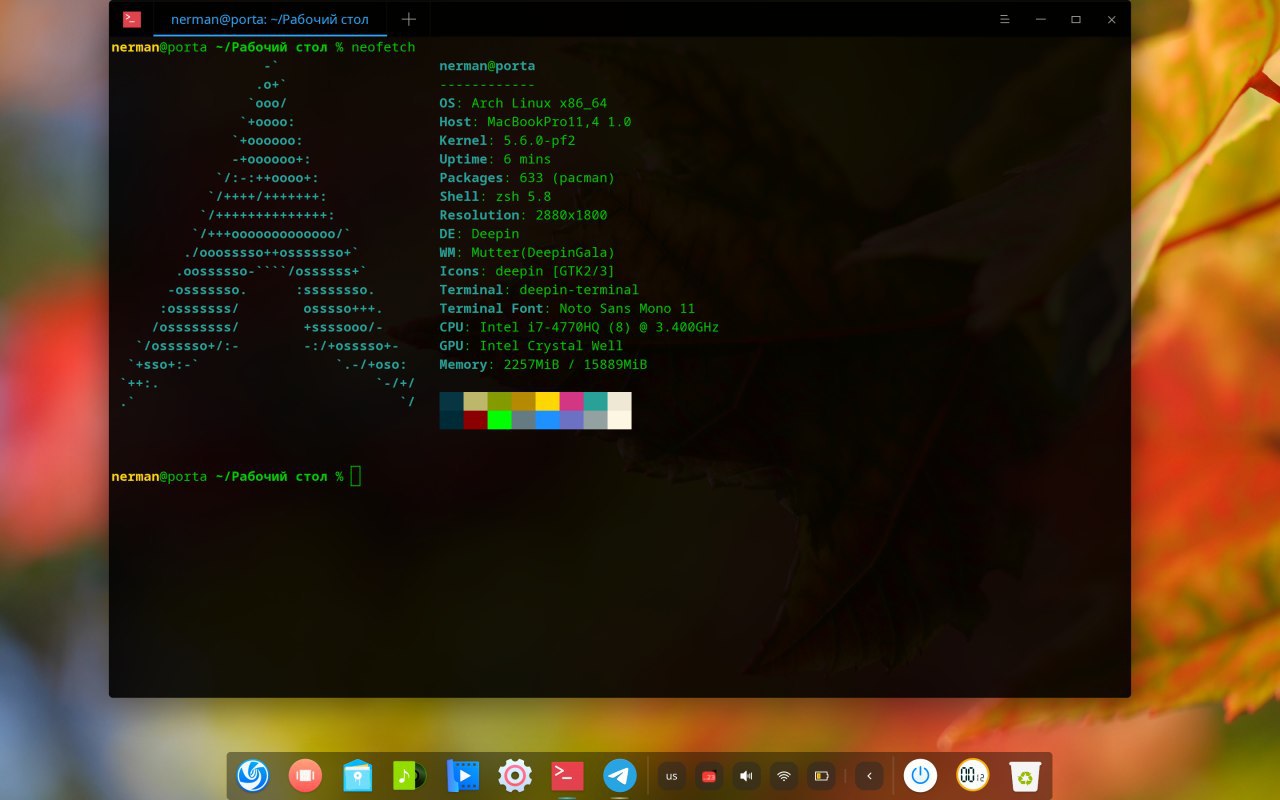Click the pink/magenta swatch in the palette
The height and width of the screenshot is (800, 1280).
pyautogui.click(x=571, y=401)
